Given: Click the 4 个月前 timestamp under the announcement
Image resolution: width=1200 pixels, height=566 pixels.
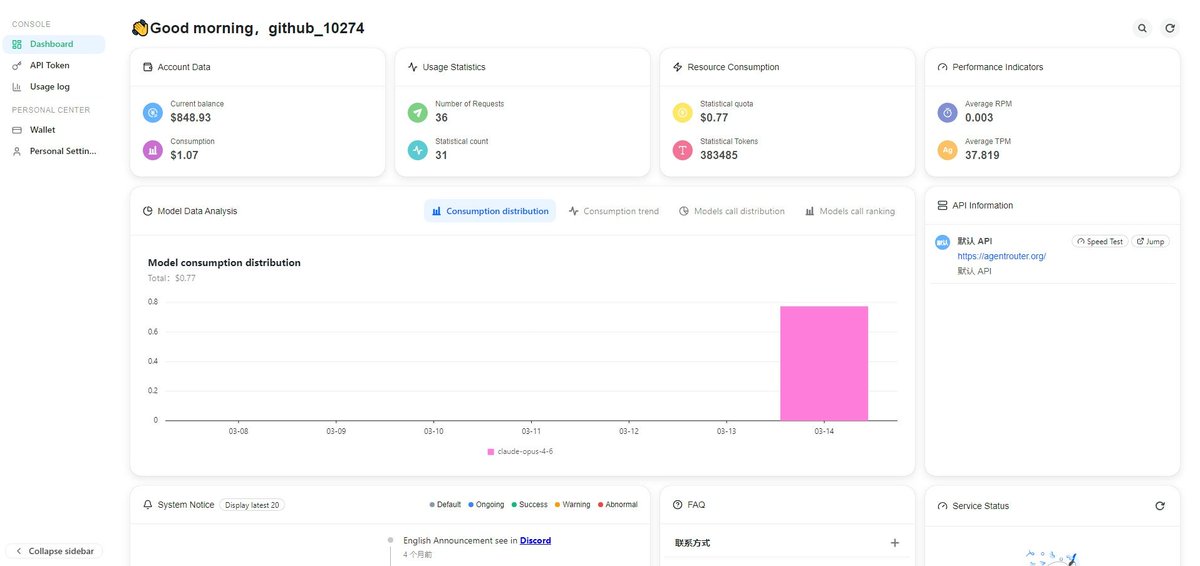Looking at the screenshot, I should point(418,554).
